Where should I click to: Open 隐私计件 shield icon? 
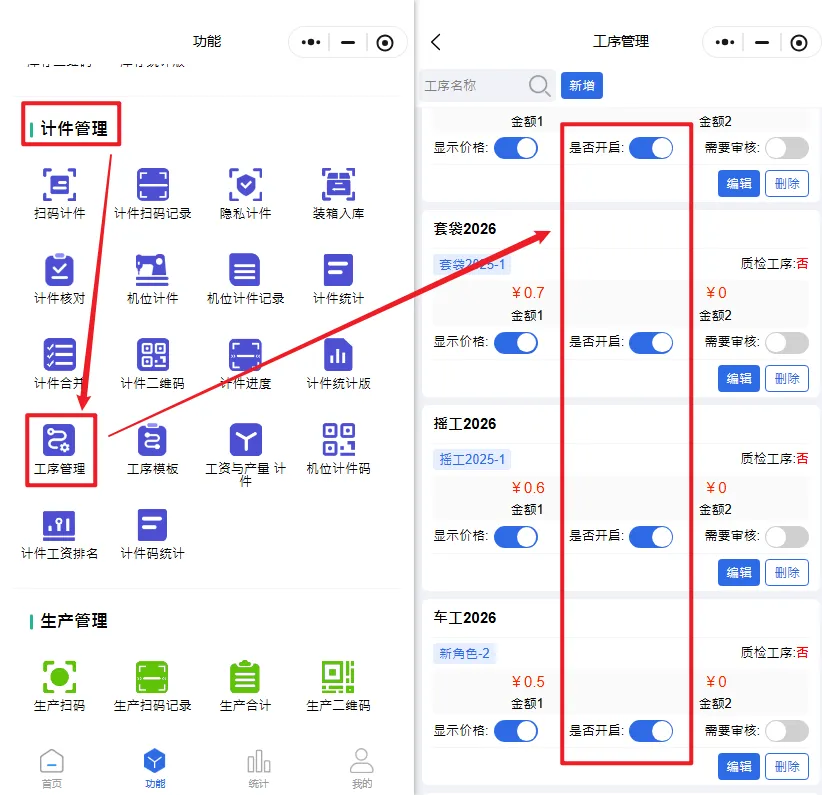pos(245,185)
